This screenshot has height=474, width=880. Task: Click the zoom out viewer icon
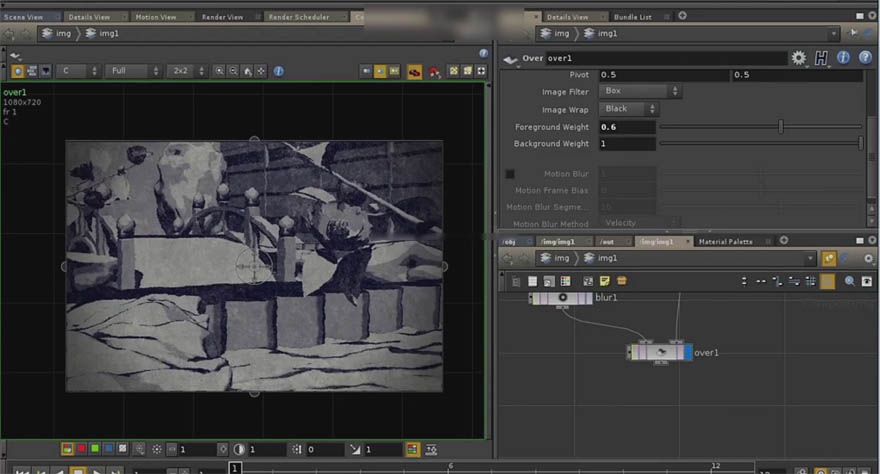[x=233, y=71]
